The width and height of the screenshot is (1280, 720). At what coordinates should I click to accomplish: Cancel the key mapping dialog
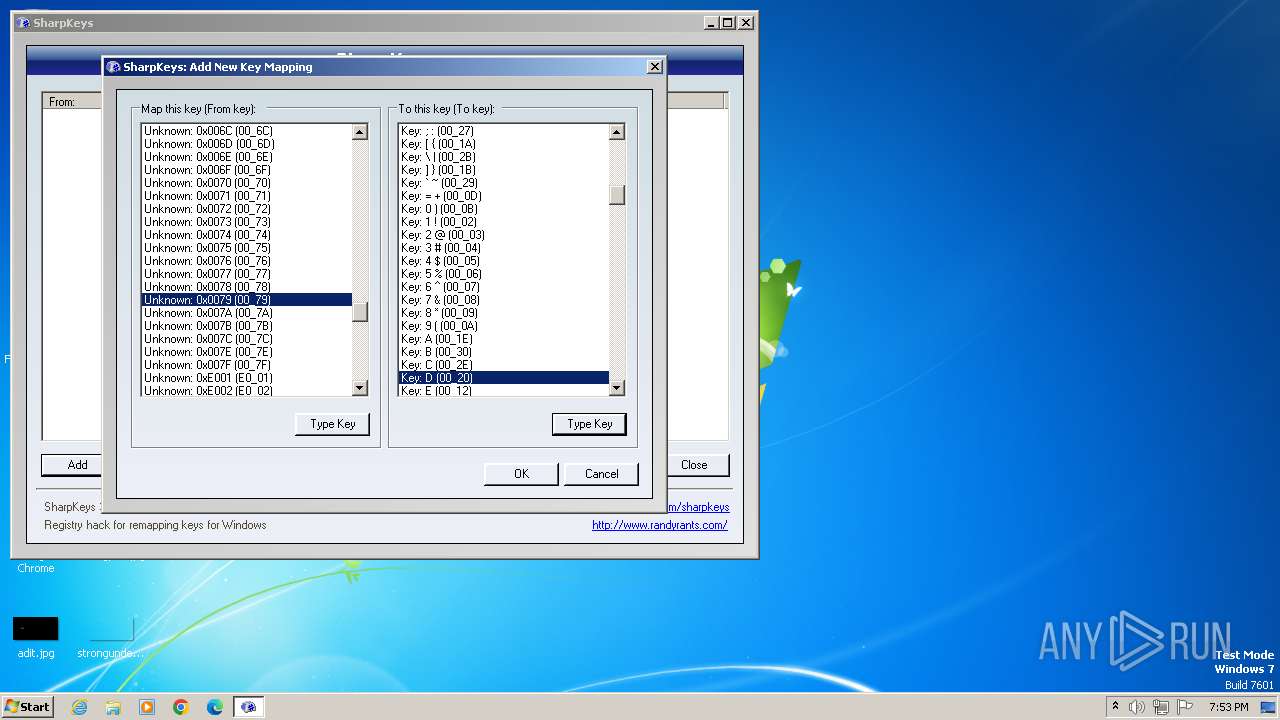[x=602, y=474]
